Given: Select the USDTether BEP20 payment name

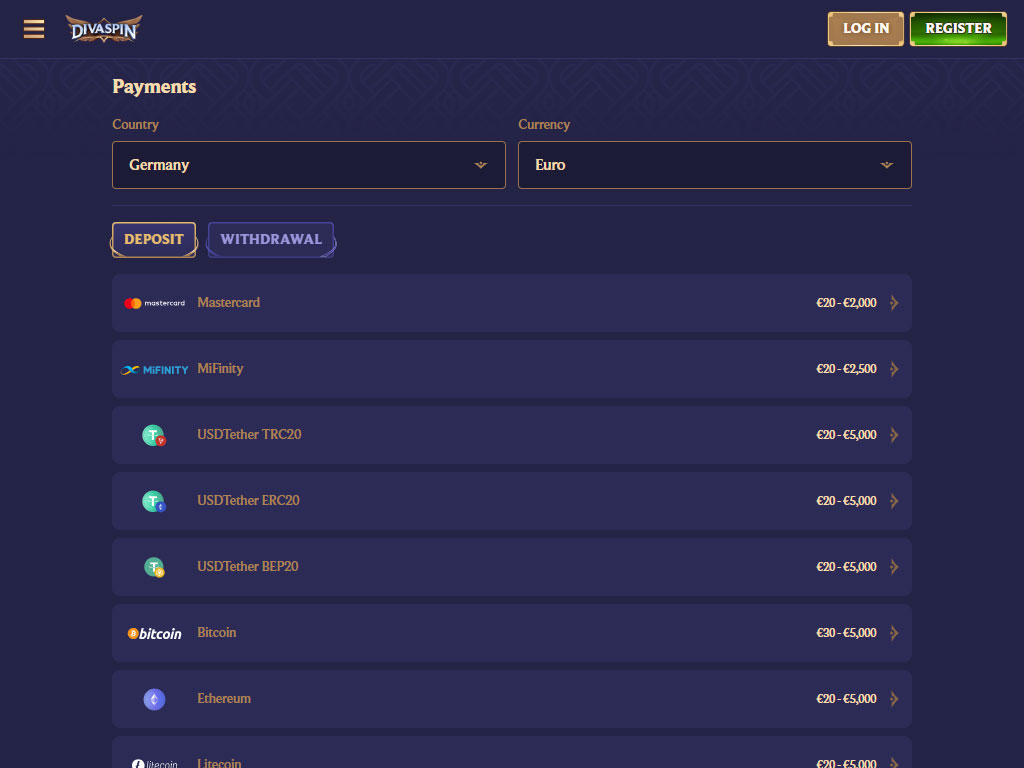Looking at the screenshot, I should point(248,566).
